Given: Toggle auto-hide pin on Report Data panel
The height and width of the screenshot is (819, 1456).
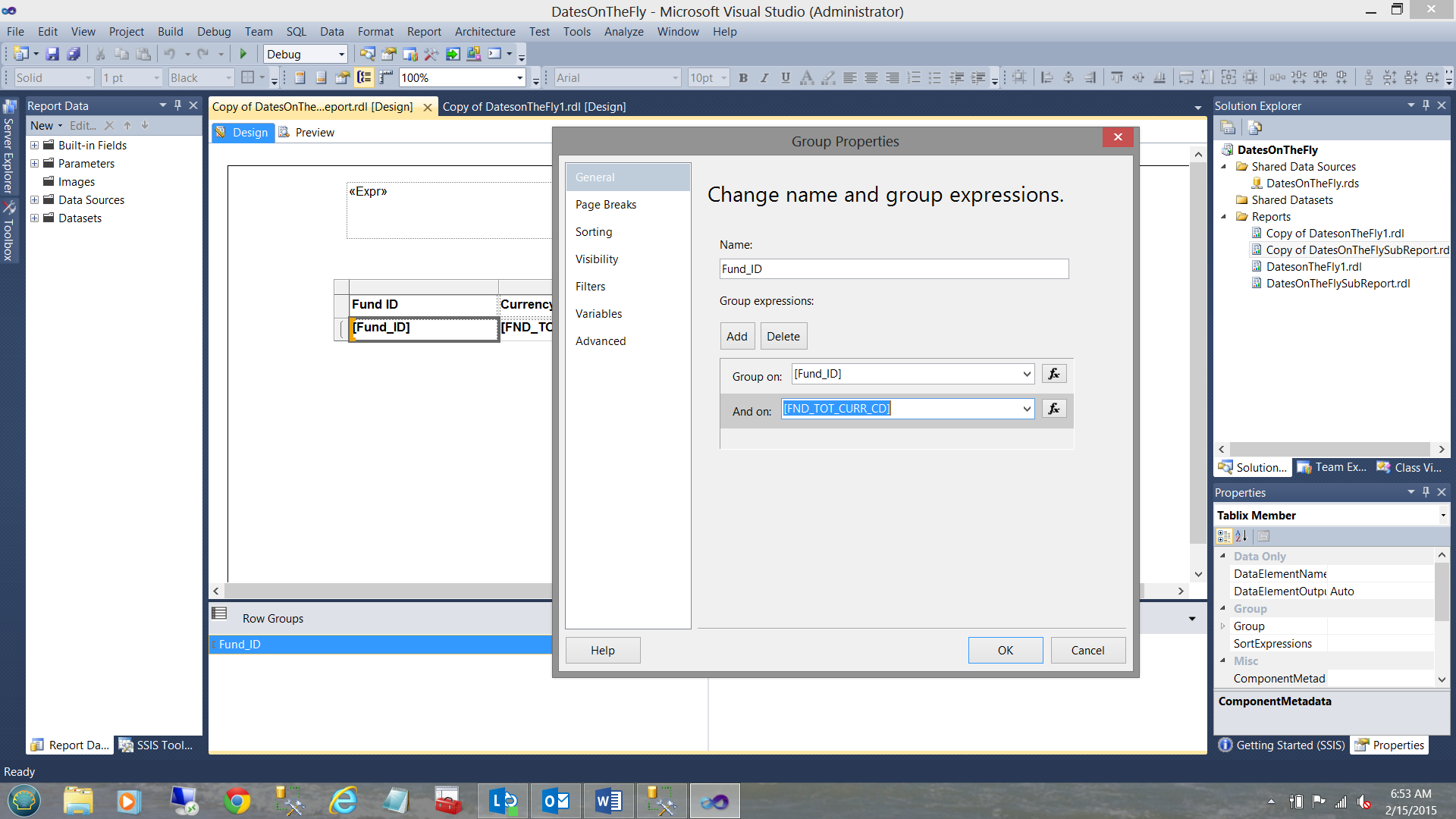Looking at the screenshot, I should pyautogui.click(x=177, y=105).
